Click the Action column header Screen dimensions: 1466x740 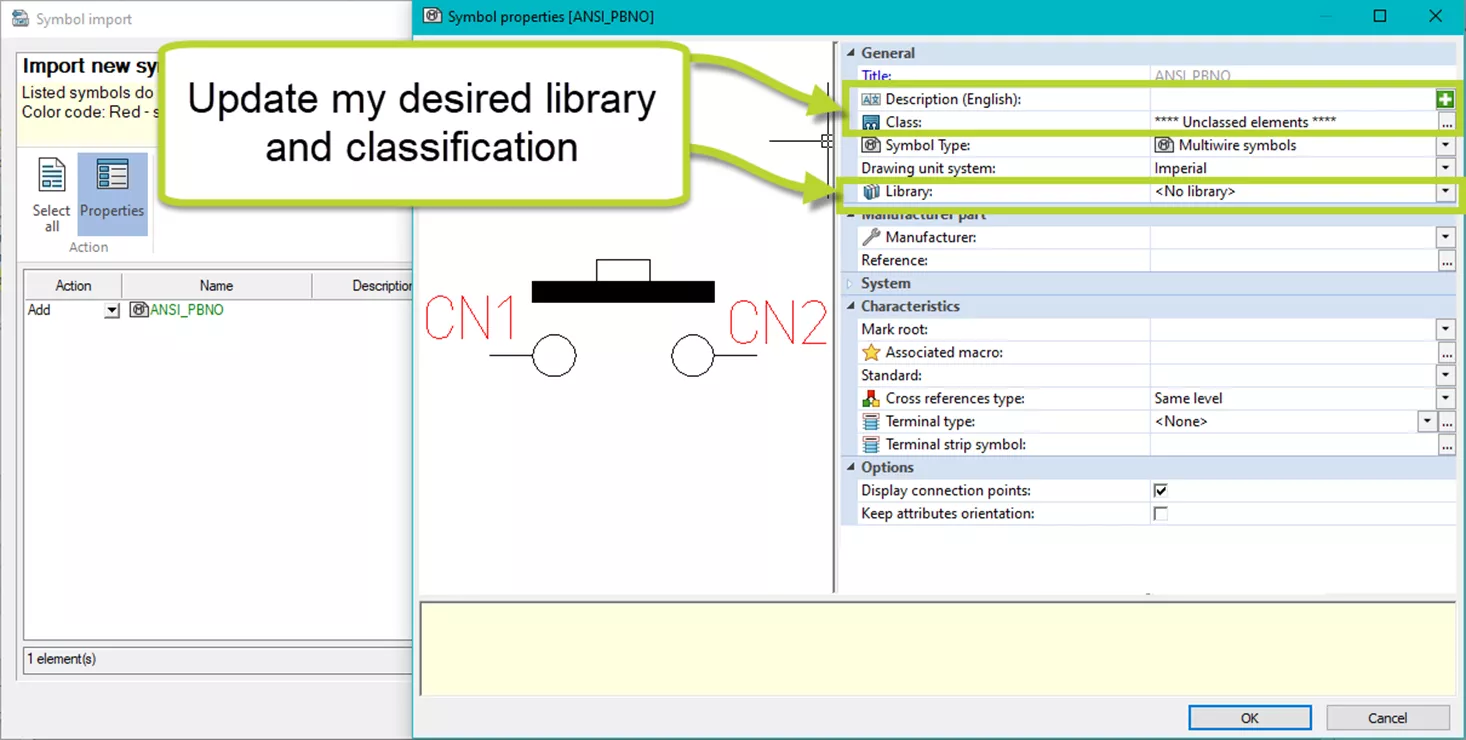pos(73,285)
